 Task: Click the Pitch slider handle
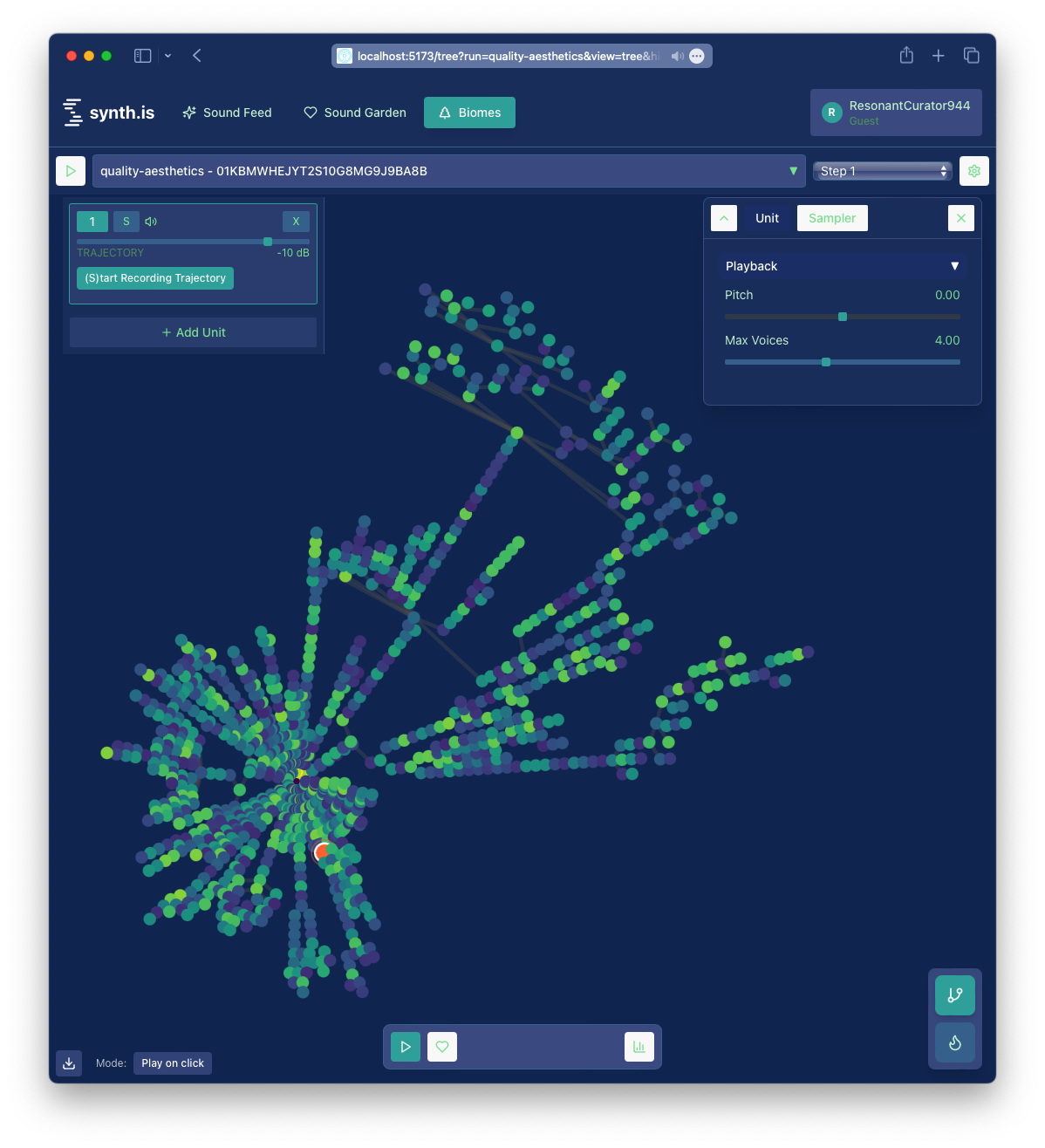843,317
